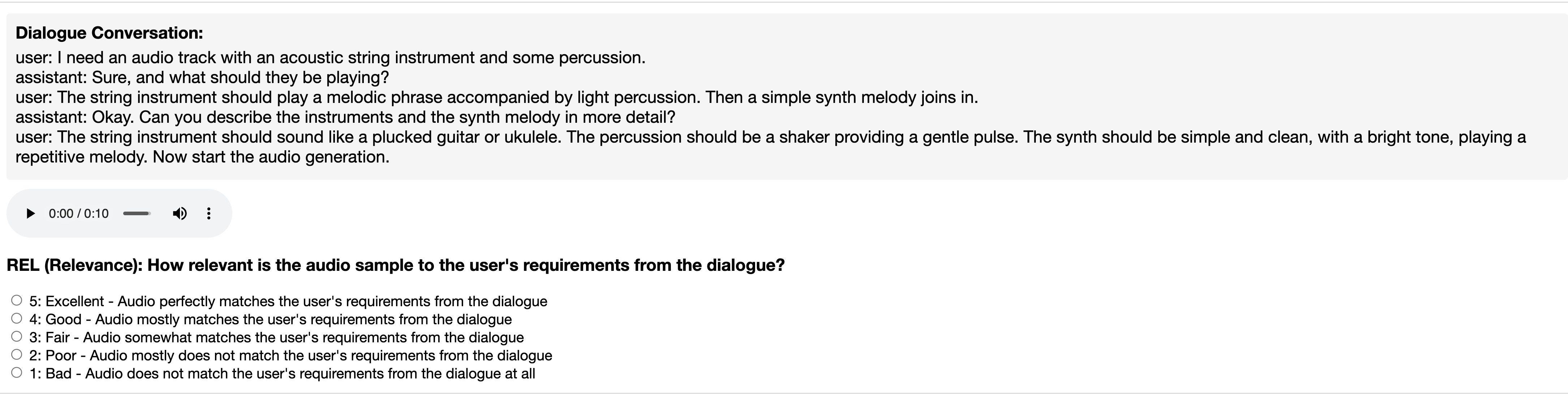Select the 5: Excellent relevance rating

(x=16, y=300)
